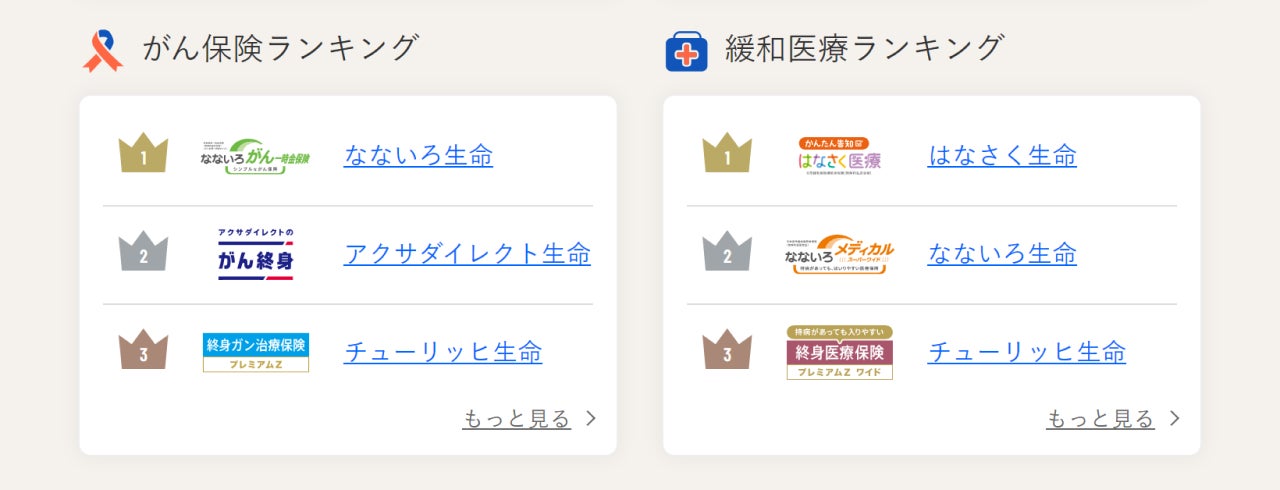The image size is (1280, 490).
Task: Click silver rank 2 crown in がん保険ランキング
Action: (143, 253)
